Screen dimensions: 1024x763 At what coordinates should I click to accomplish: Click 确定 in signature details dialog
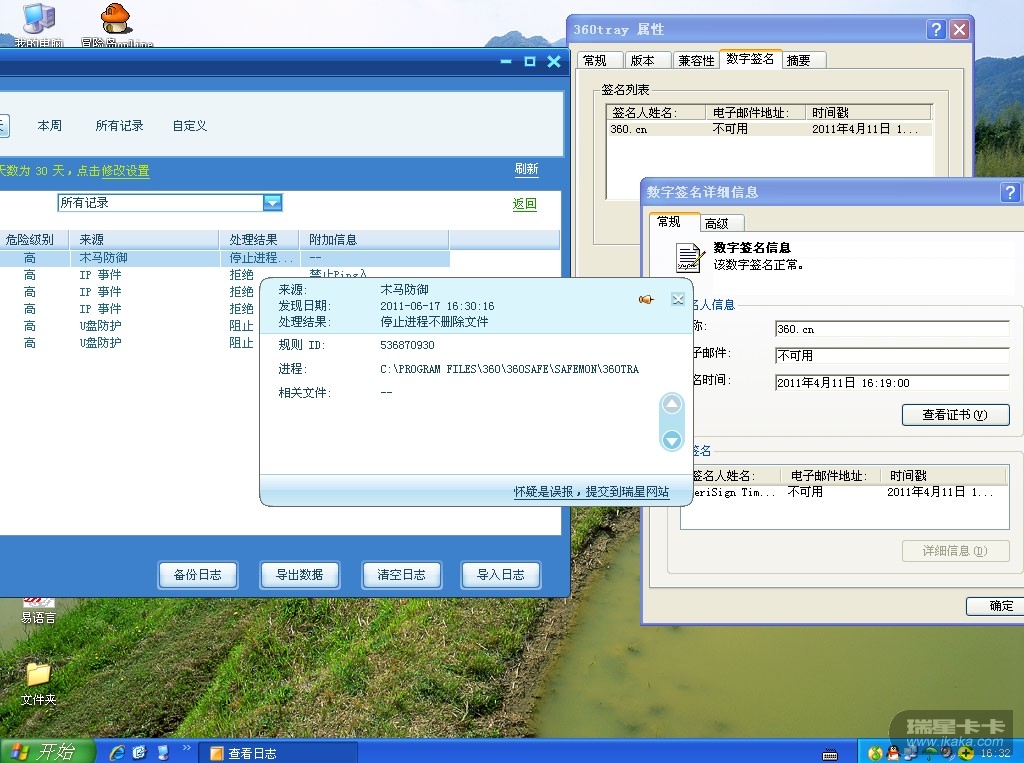[x=995, y=606]
